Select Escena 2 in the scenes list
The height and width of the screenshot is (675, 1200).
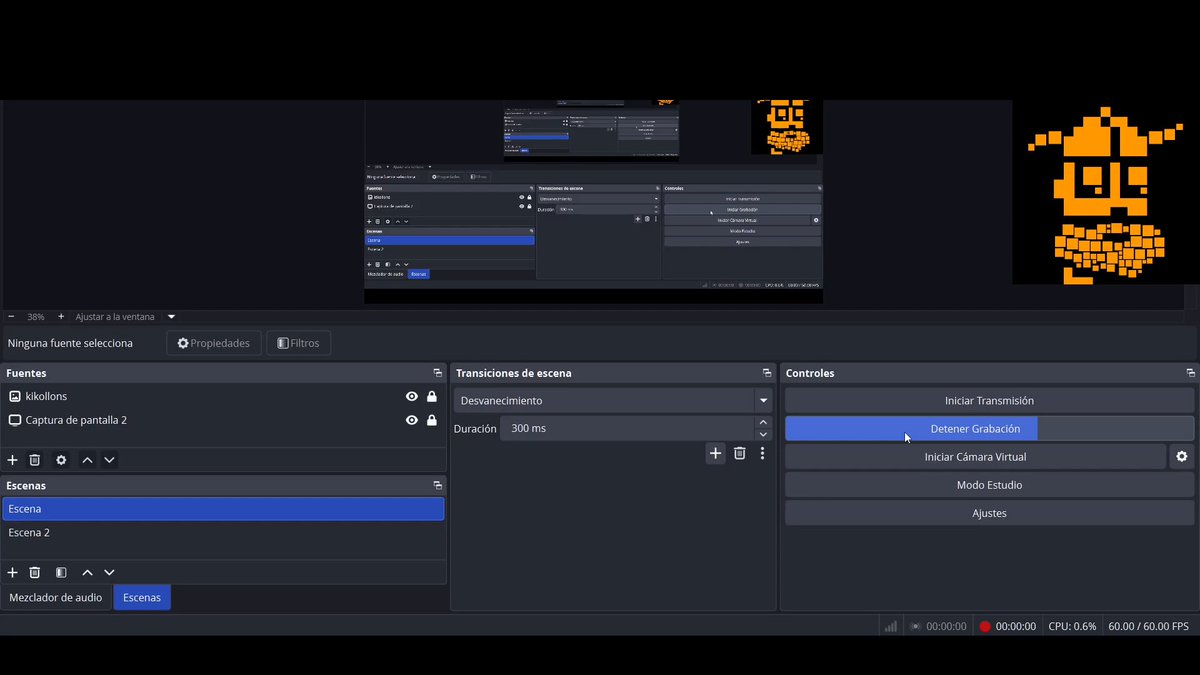tap(223, 533)
